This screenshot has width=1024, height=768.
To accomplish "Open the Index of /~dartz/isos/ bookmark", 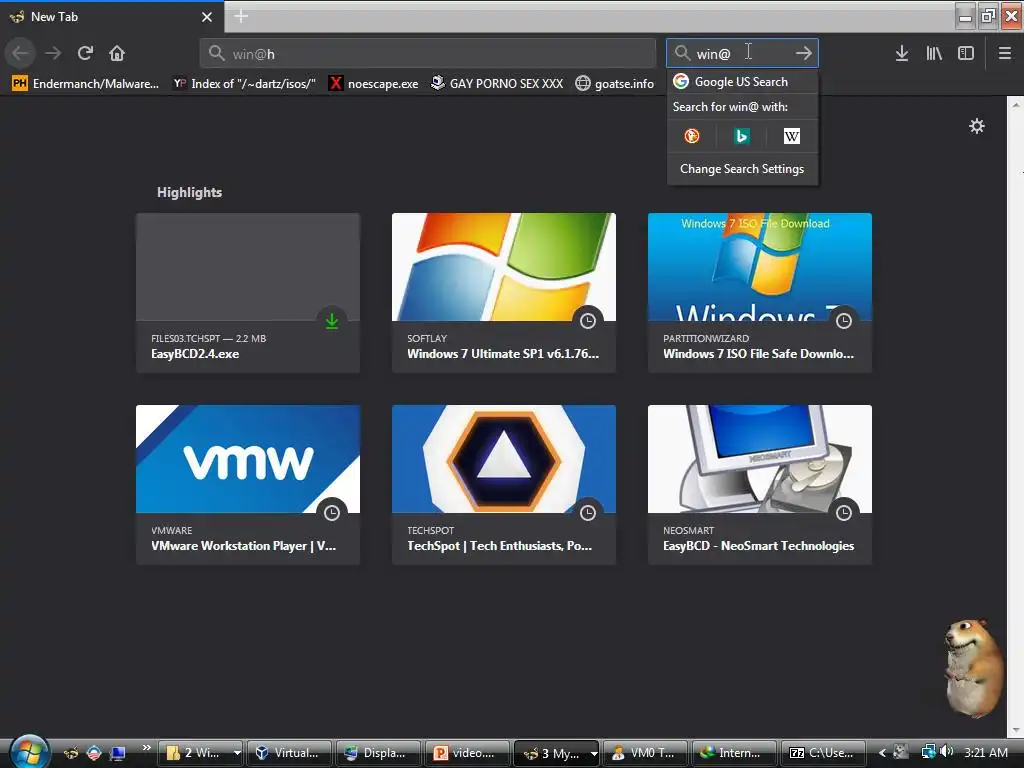I will [244, 84].
